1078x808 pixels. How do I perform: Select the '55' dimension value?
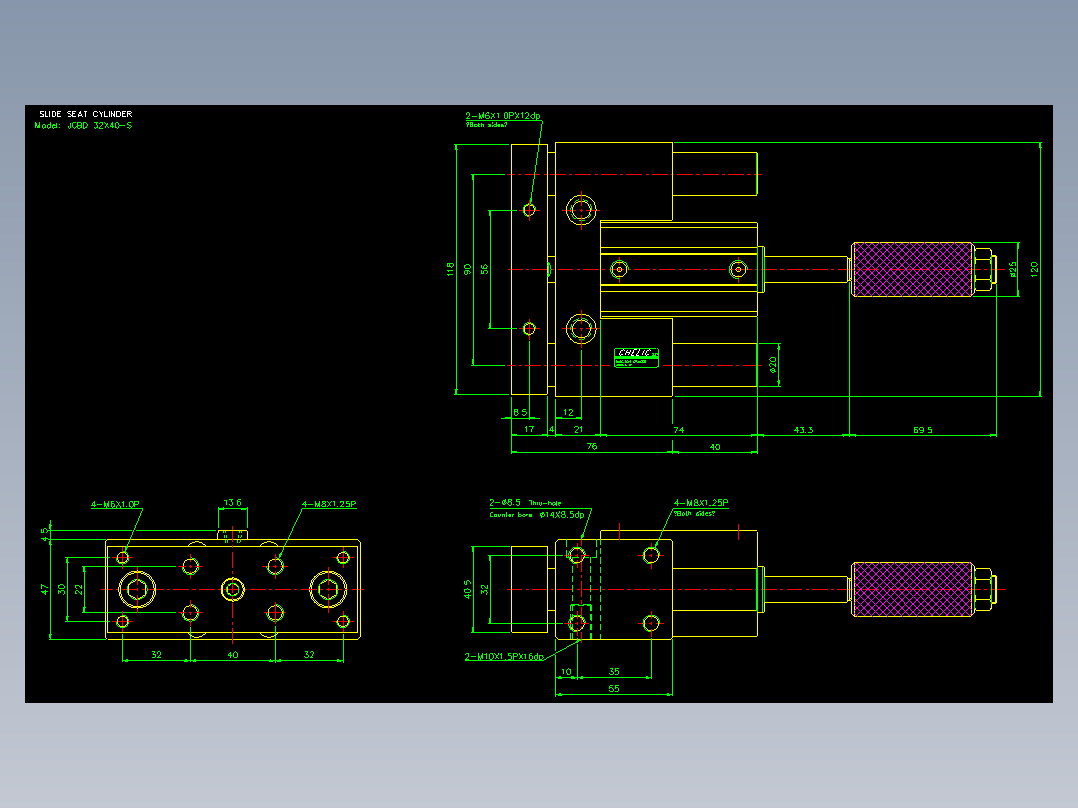(614, 688)
